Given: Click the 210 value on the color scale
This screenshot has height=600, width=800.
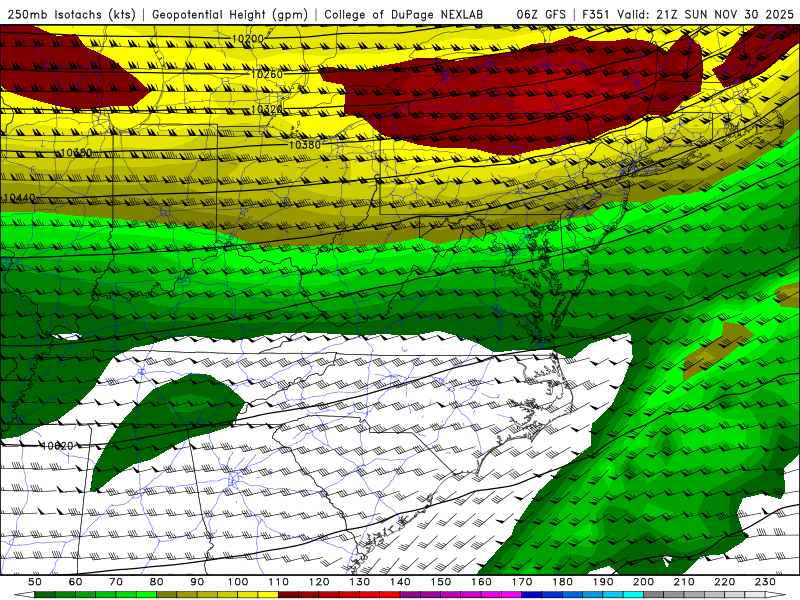Looking at the screenshot, I should coord(684,582).
